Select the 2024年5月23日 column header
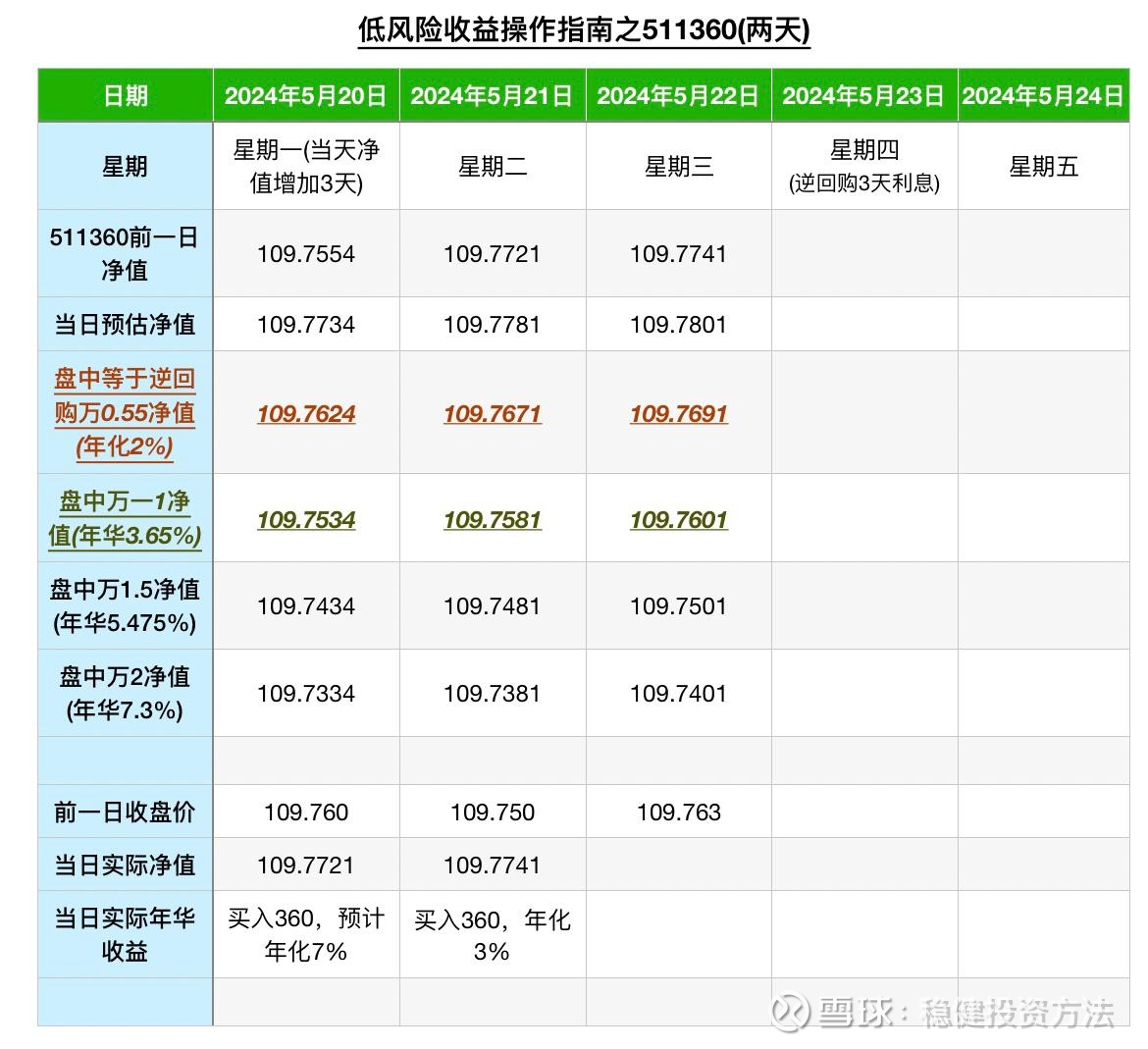Viewport: 1148px width, 1049px height. coord(863,95)
